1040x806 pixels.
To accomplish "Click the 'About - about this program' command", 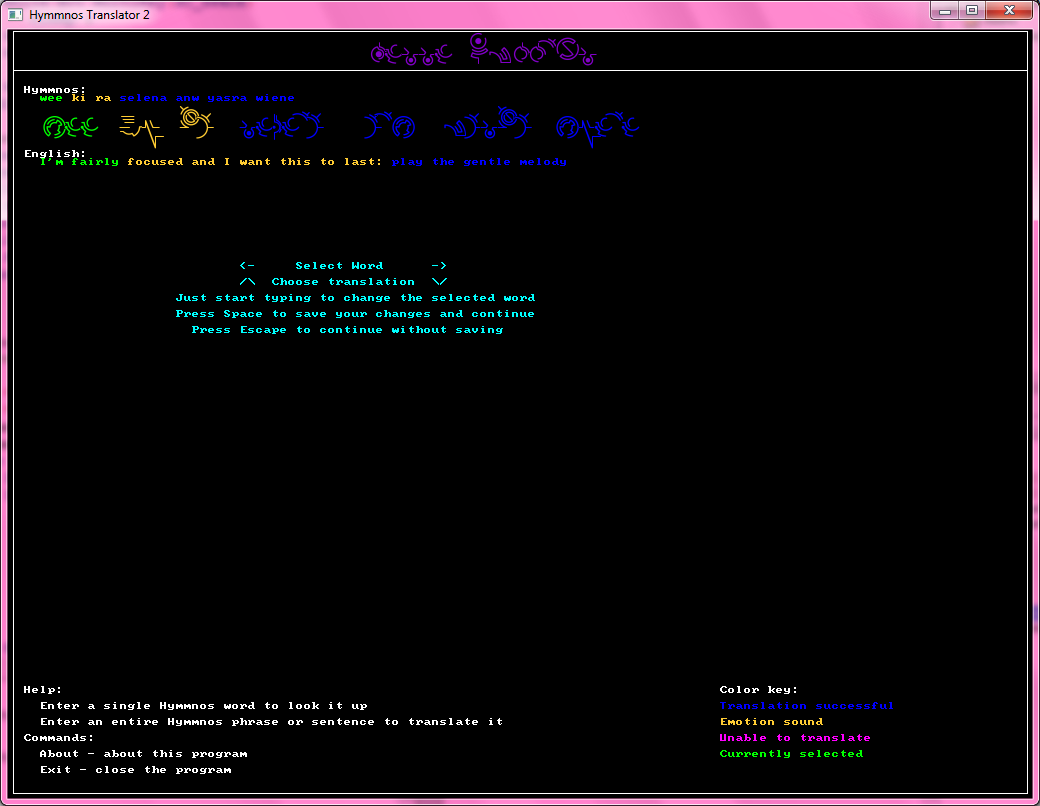I will pyautogui.click(x=143, y=754).
